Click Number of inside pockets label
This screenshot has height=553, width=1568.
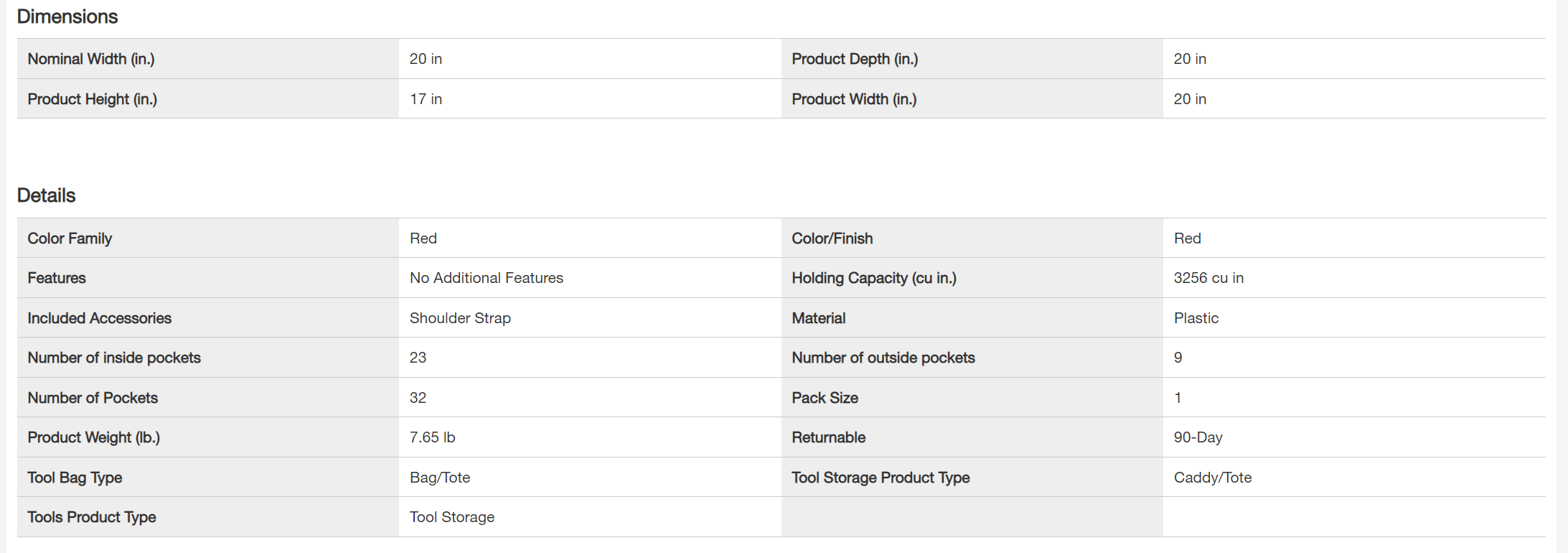tap(114, 358)
